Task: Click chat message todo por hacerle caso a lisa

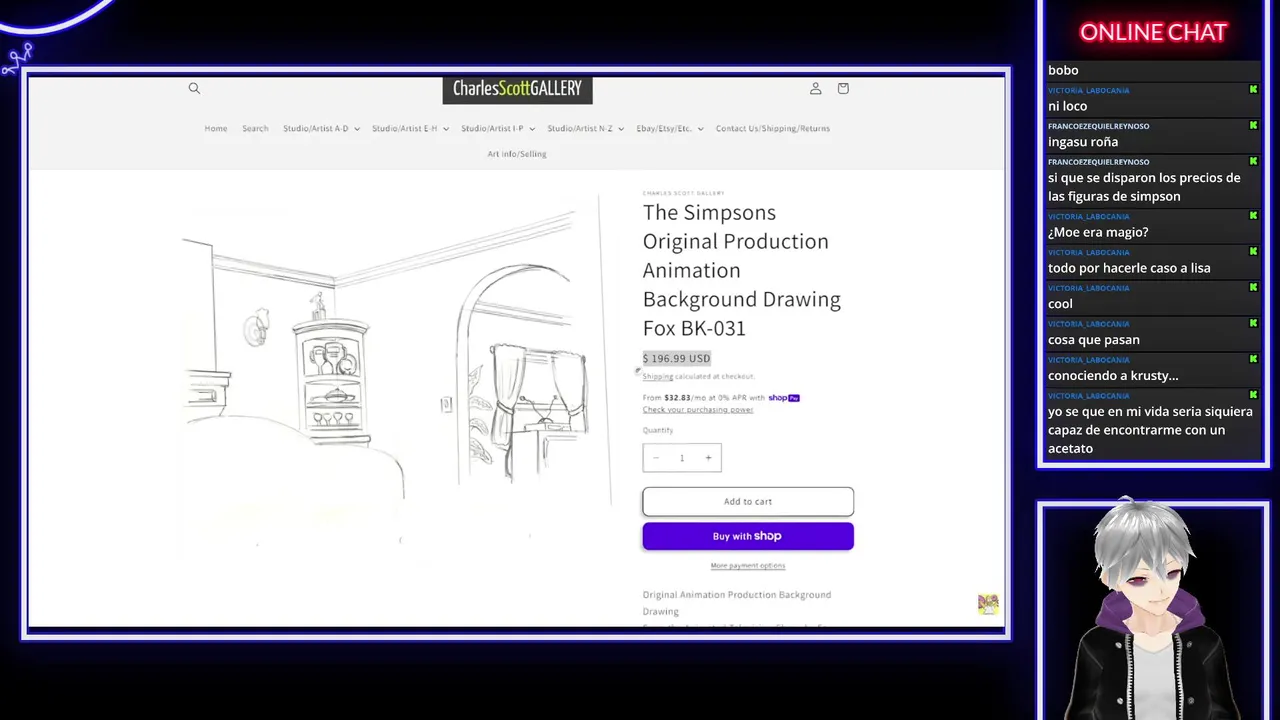Action: 1129,268
